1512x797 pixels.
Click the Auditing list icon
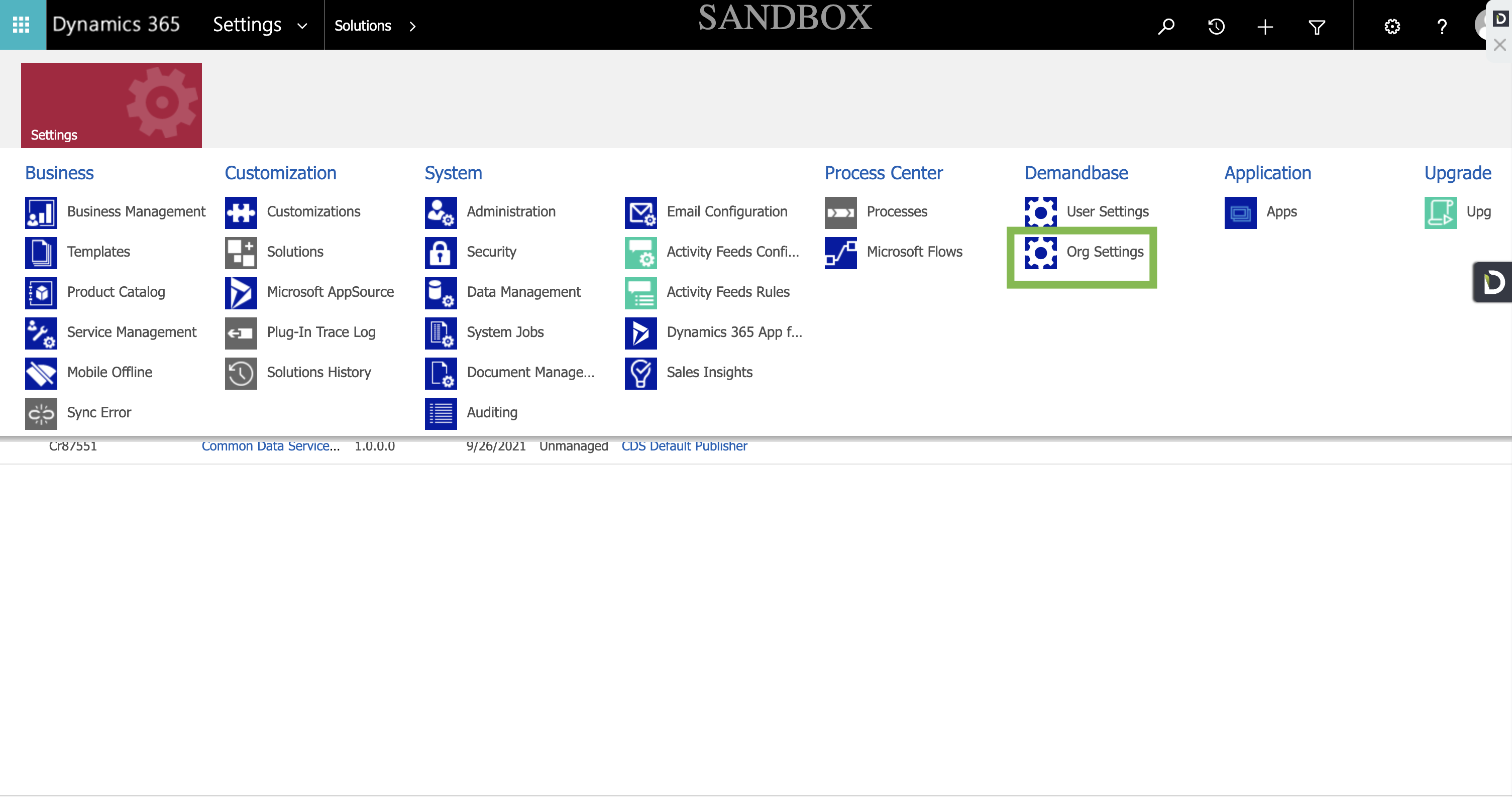(440, 413)
